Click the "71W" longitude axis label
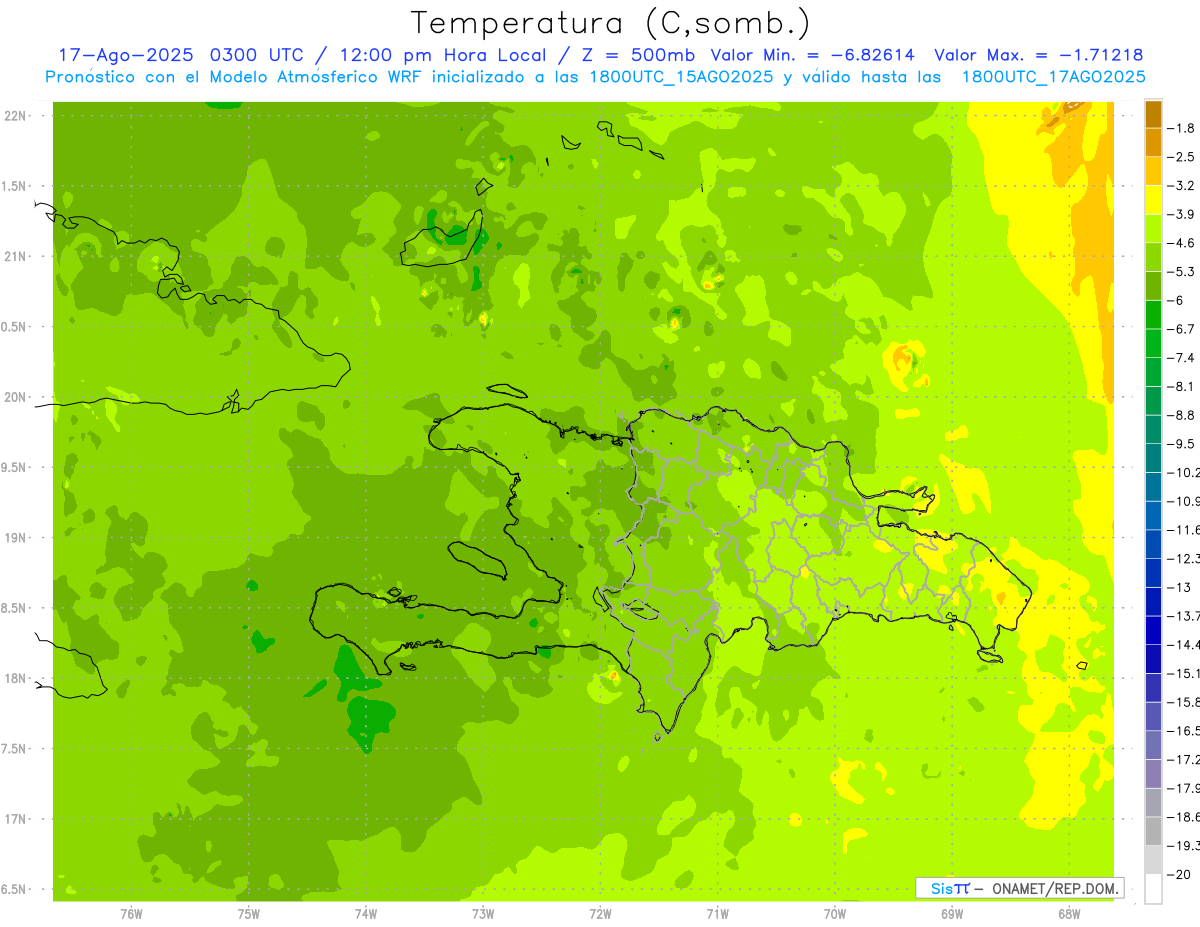1200x927 pixels. [717, 914]
